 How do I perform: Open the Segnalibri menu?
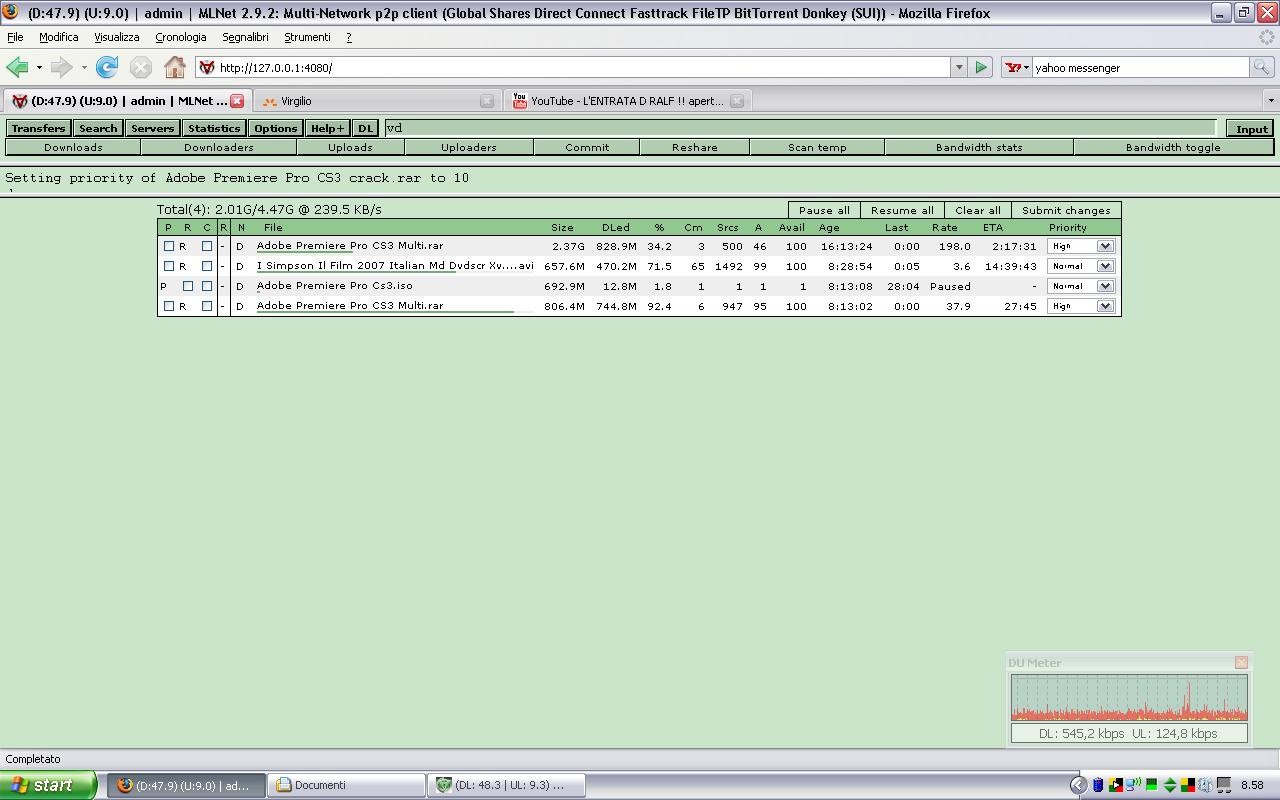(245, 37)
